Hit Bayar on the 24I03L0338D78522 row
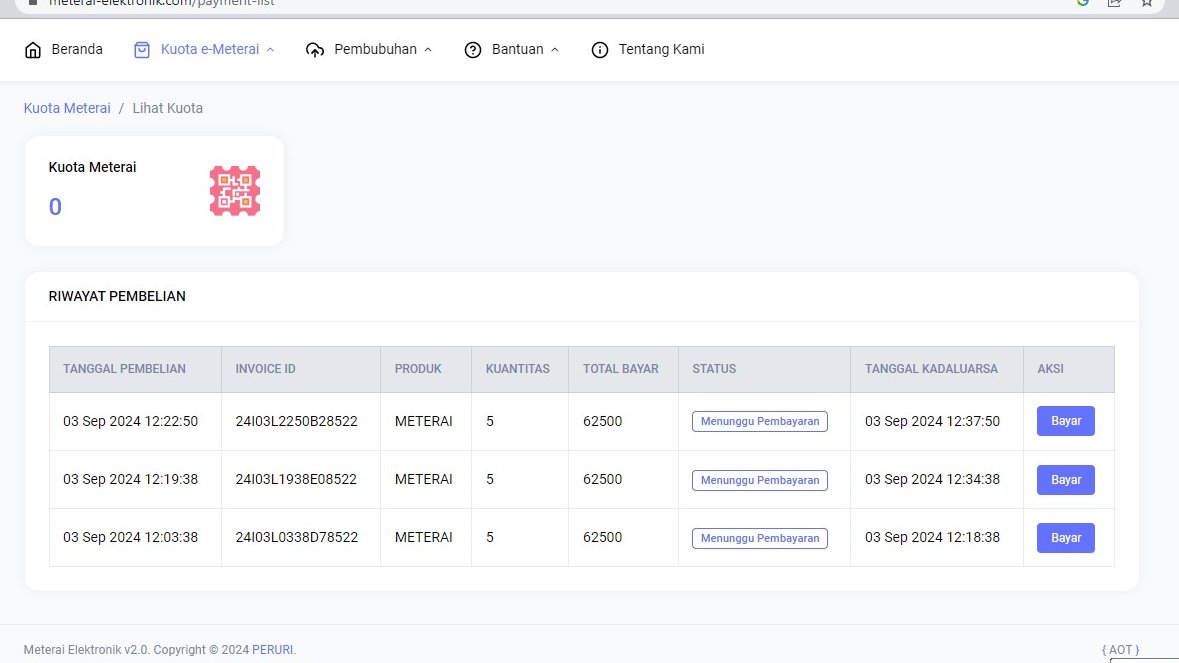 pyautogui.click(x=1065, y=538)
